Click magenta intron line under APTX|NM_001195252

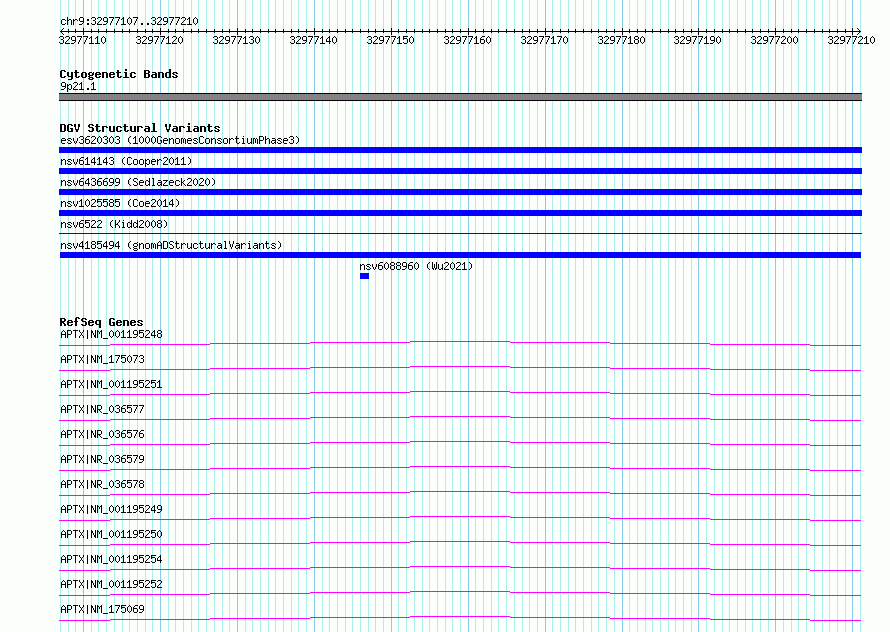(x=460, y=592)
